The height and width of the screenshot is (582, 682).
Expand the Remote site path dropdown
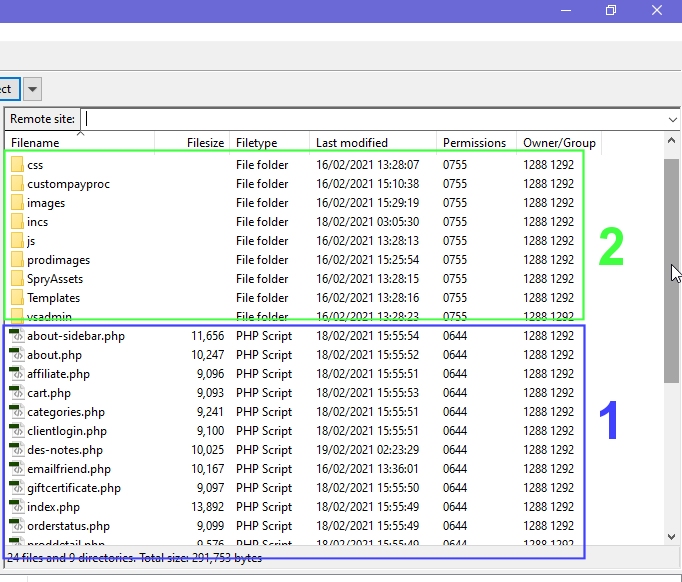672,119
